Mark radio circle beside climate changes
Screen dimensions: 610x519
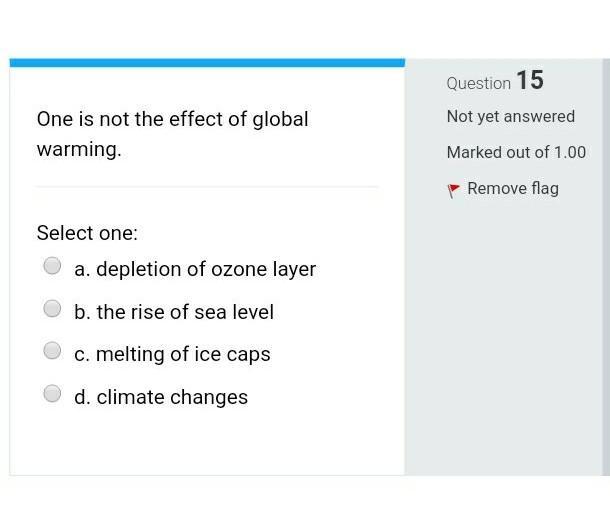coord(52,394)
